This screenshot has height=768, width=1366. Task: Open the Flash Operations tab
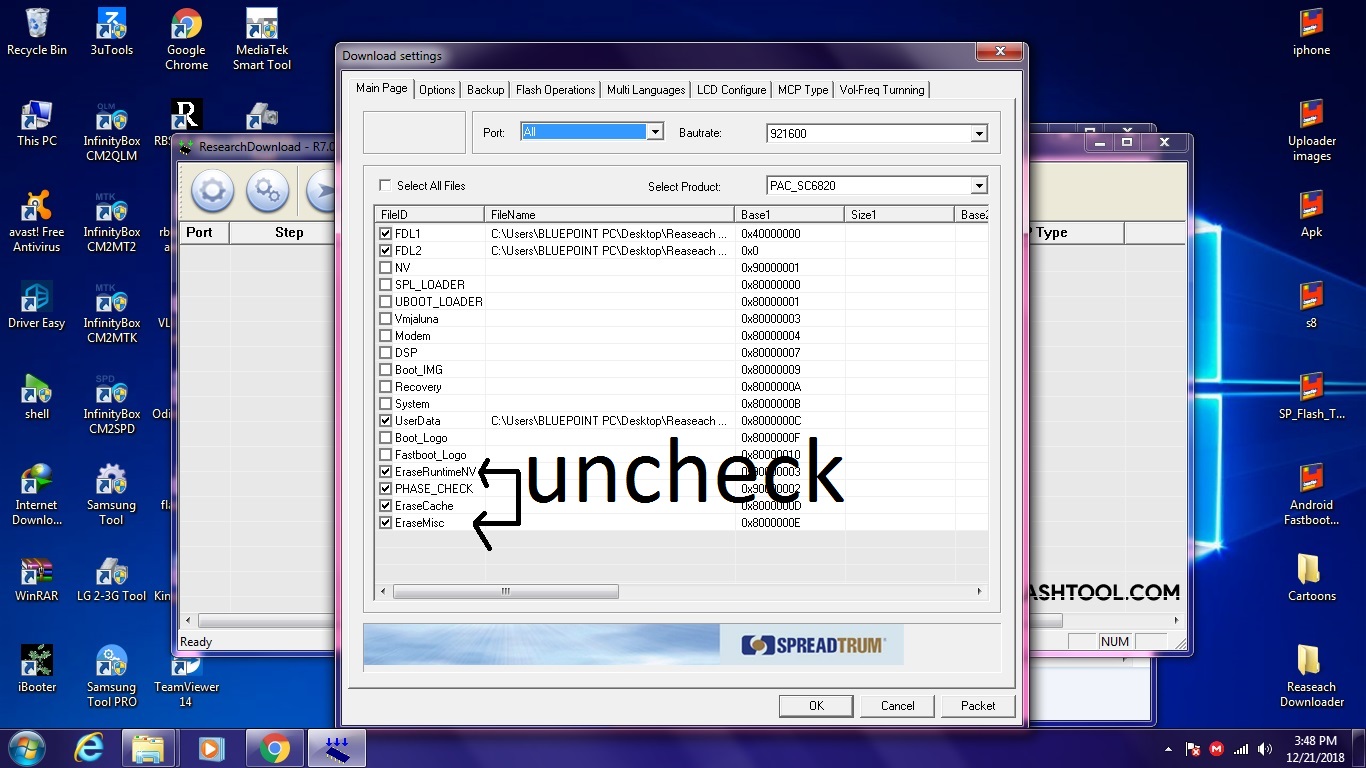click(x=555, y=90)
